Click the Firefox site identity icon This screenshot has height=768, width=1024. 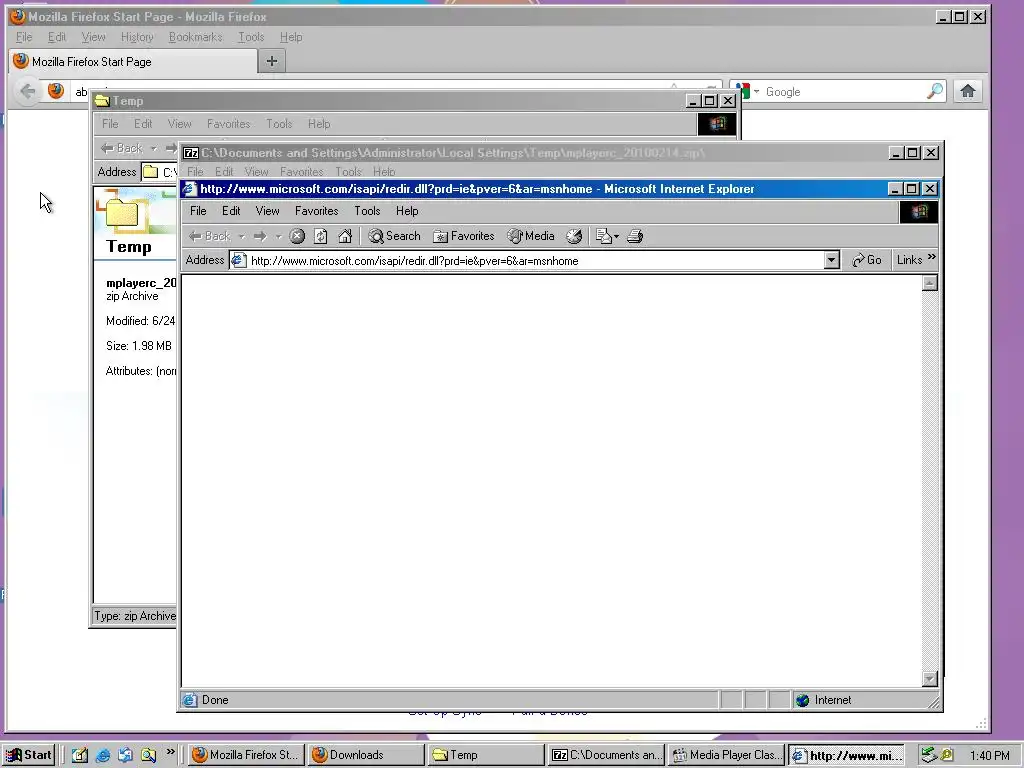click(x=56, y=91)
